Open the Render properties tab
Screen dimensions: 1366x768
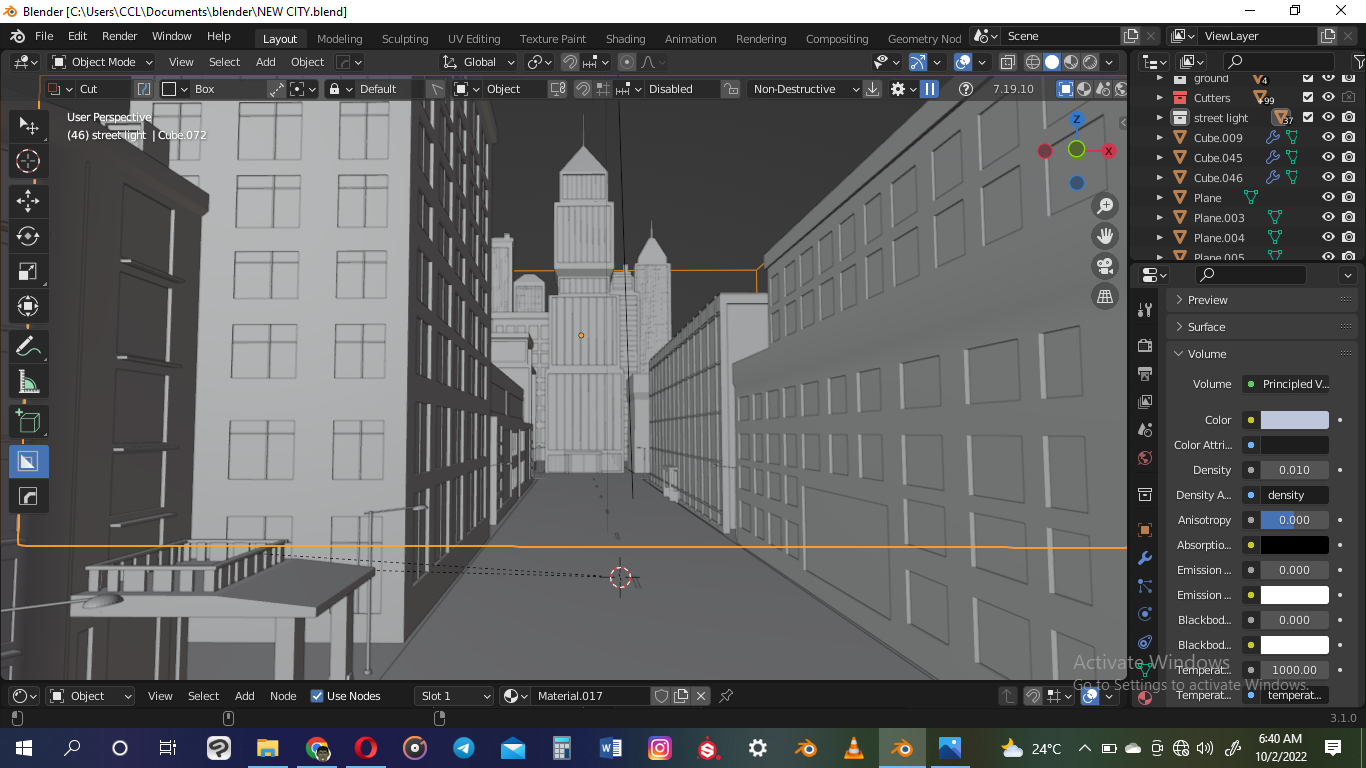(1145, 345)
